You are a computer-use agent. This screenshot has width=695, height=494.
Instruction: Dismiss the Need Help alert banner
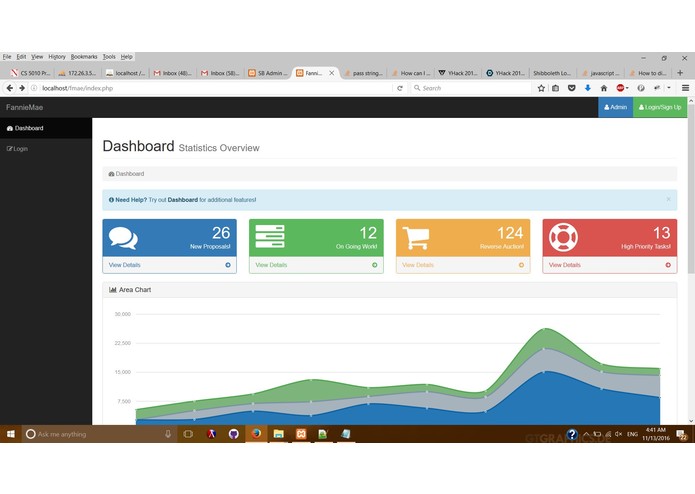click(x=668, y=199)
